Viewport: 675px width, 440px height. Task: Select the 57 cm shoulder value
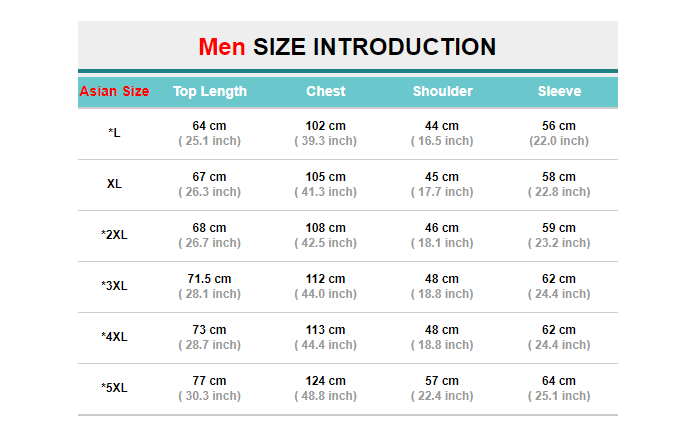point(442,381)
